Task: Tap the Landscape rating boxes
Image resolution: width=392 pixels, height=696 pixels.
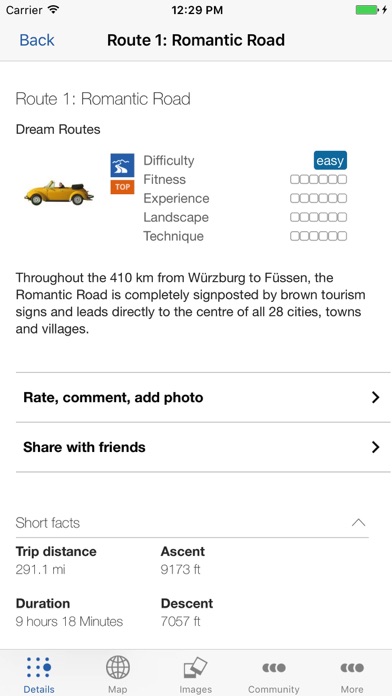Action: (318, 218)
